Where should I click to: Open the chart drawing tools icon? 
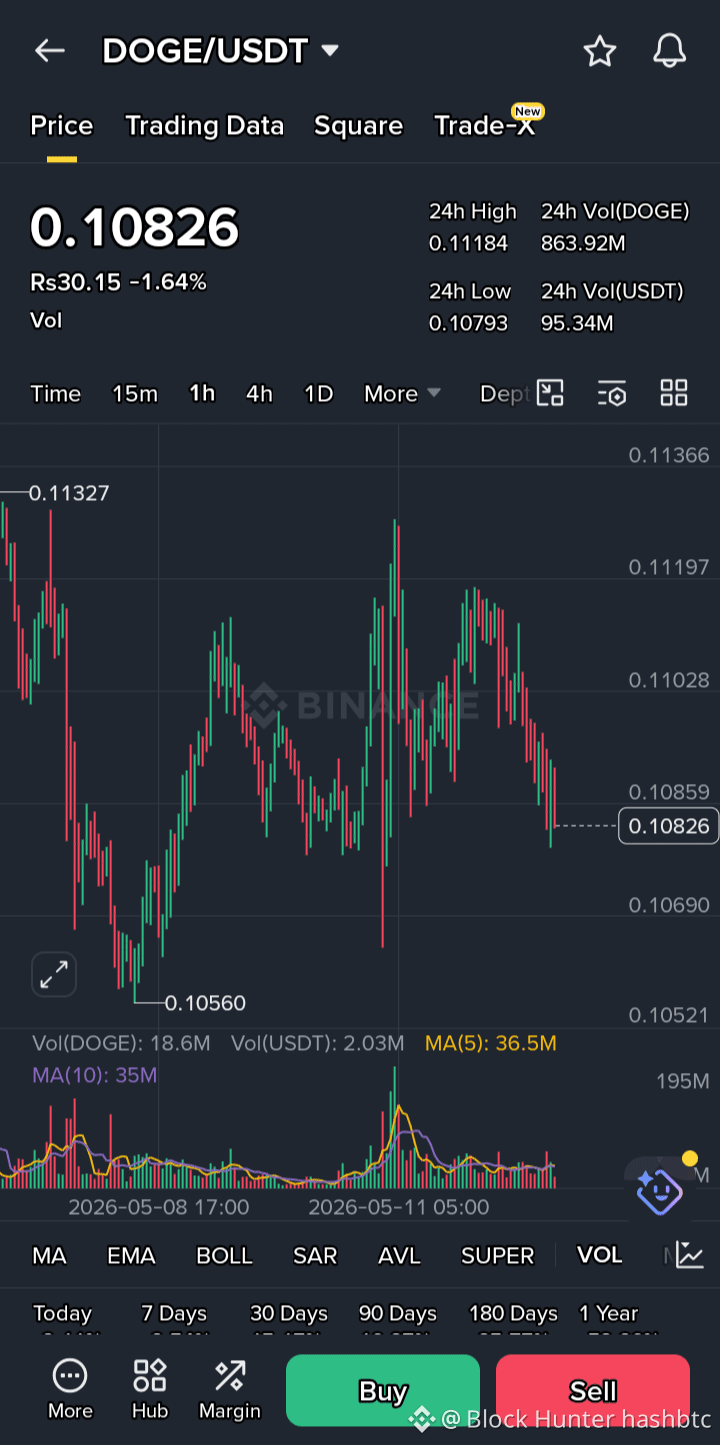point(550,393)
